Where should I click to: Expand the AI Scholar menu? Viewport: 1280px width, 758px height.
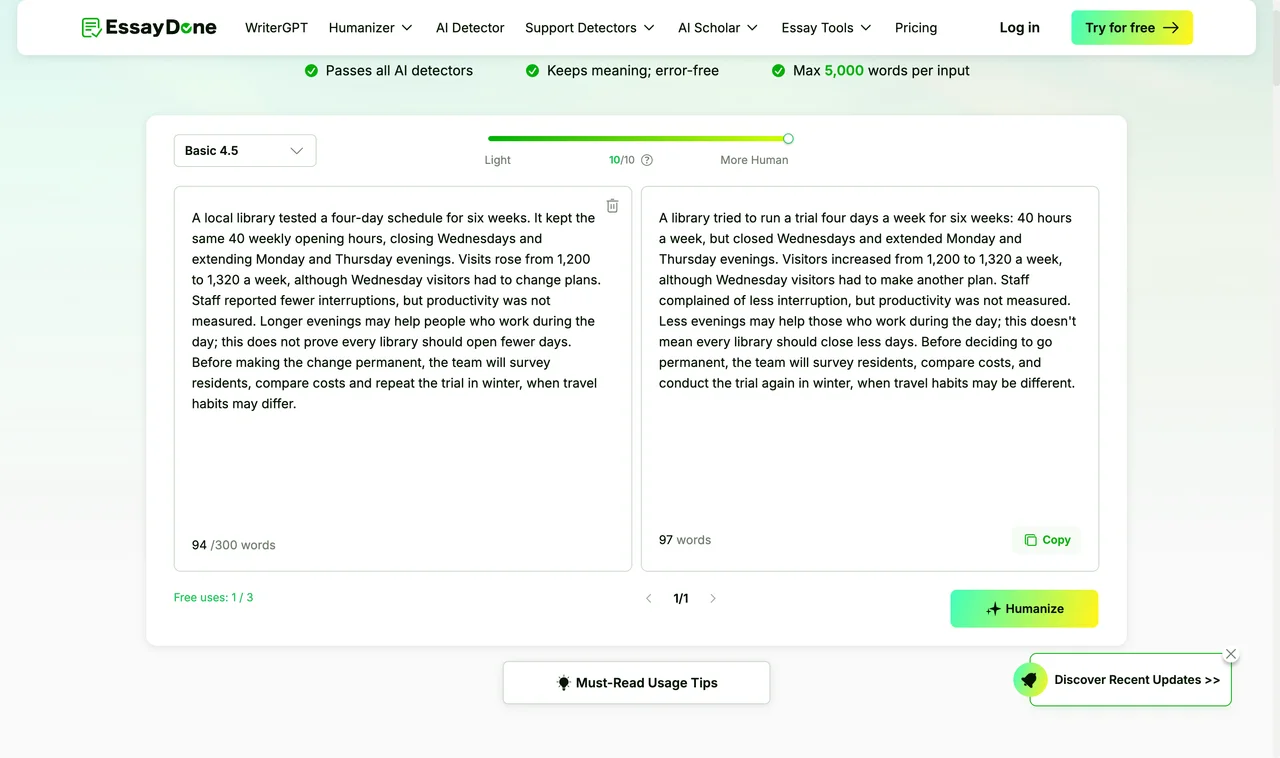coord(718,28)
